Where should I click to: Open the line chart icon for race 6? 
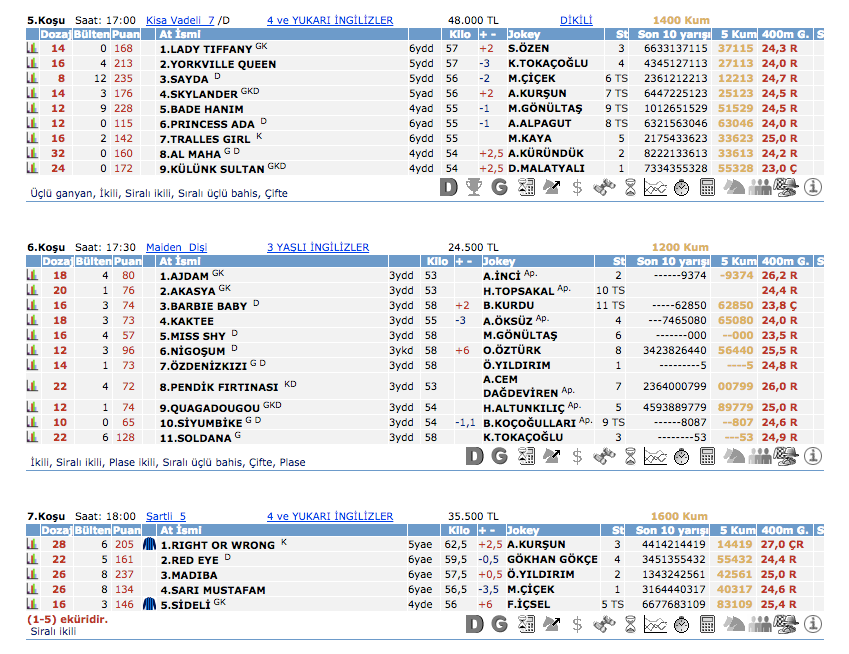[x=655, y=456]
